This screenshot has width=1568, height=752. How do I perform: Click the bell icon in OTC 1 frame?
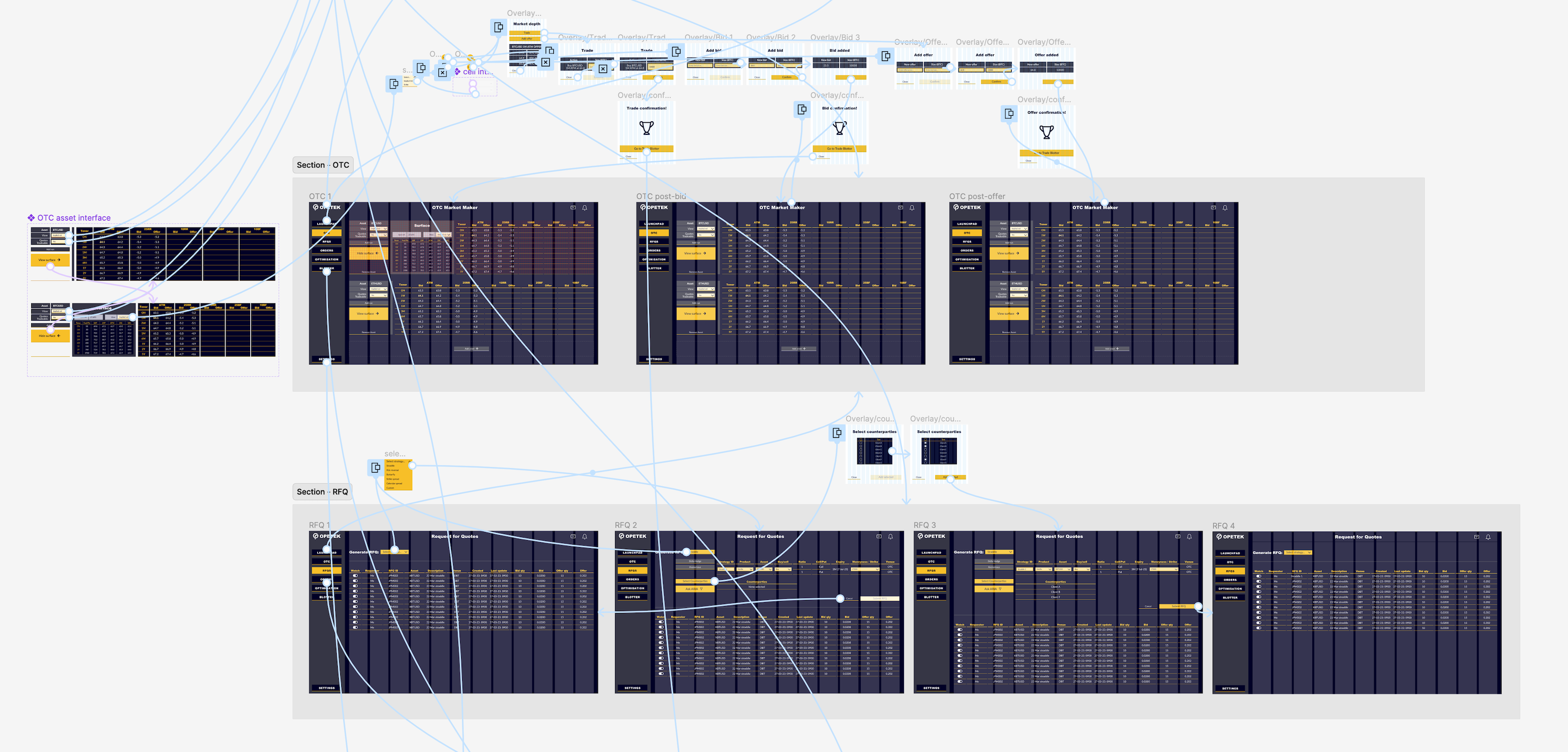pyautogui.click(x=584, y=208)
